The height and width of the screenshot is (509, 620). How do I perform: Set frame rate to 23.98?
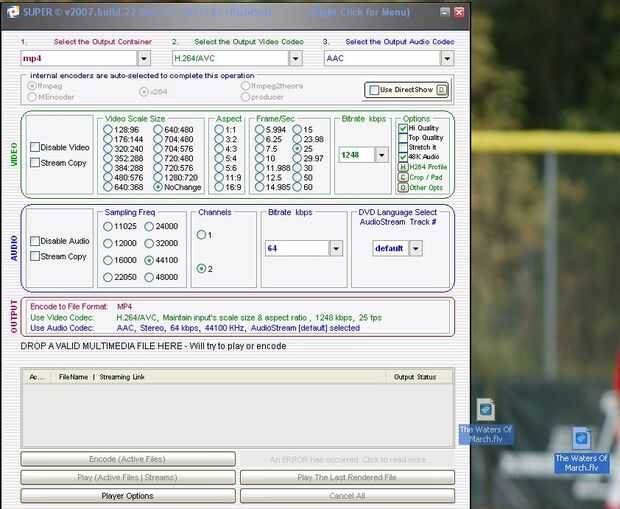pyautogui.click(x=297, y=139)
